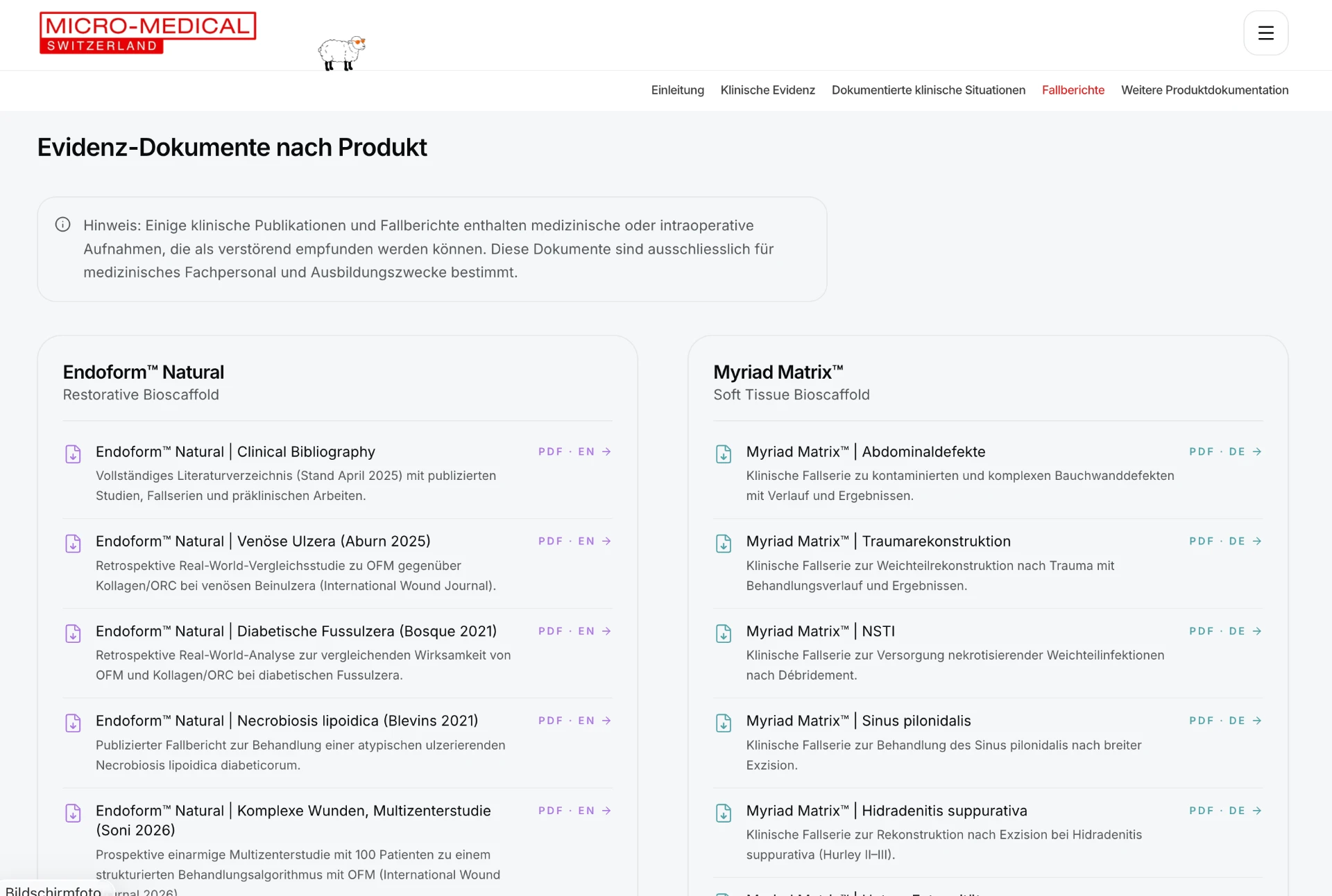The image size is (1332, 896).
Task: Click arrow icon next to Traumarekonstruktion PDF
Action: 1257,541
